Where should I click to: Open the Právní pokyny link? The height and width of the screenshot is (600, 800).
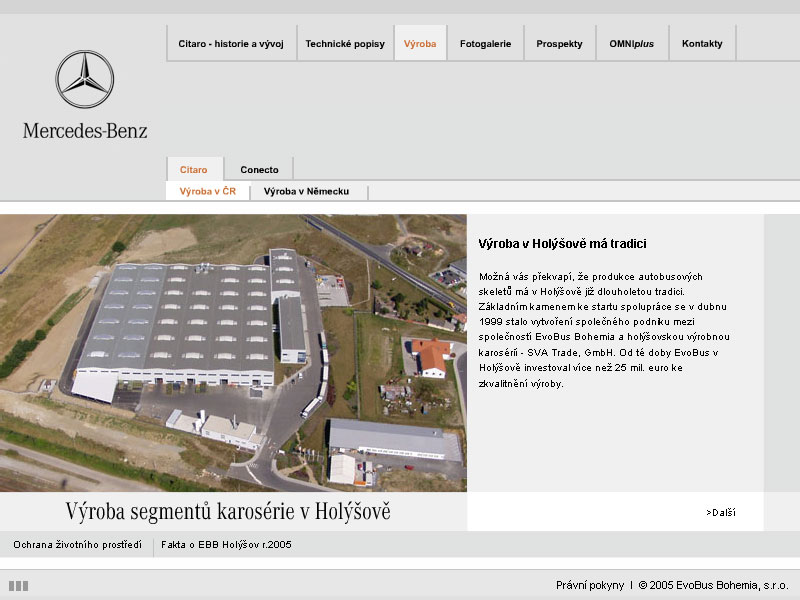click(x=590, y=585)
